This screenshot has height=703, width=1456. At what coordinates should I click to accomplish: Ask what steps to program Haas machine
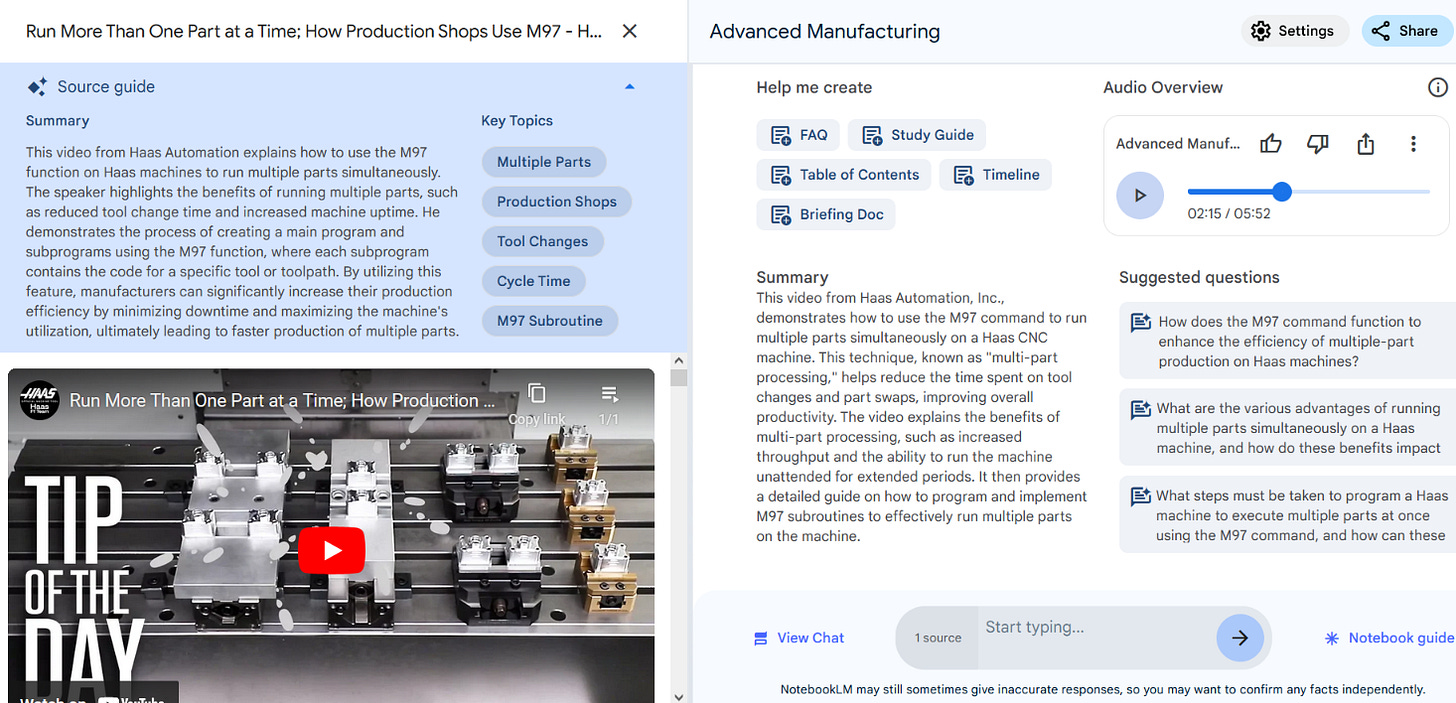[x=1287, y=515]
